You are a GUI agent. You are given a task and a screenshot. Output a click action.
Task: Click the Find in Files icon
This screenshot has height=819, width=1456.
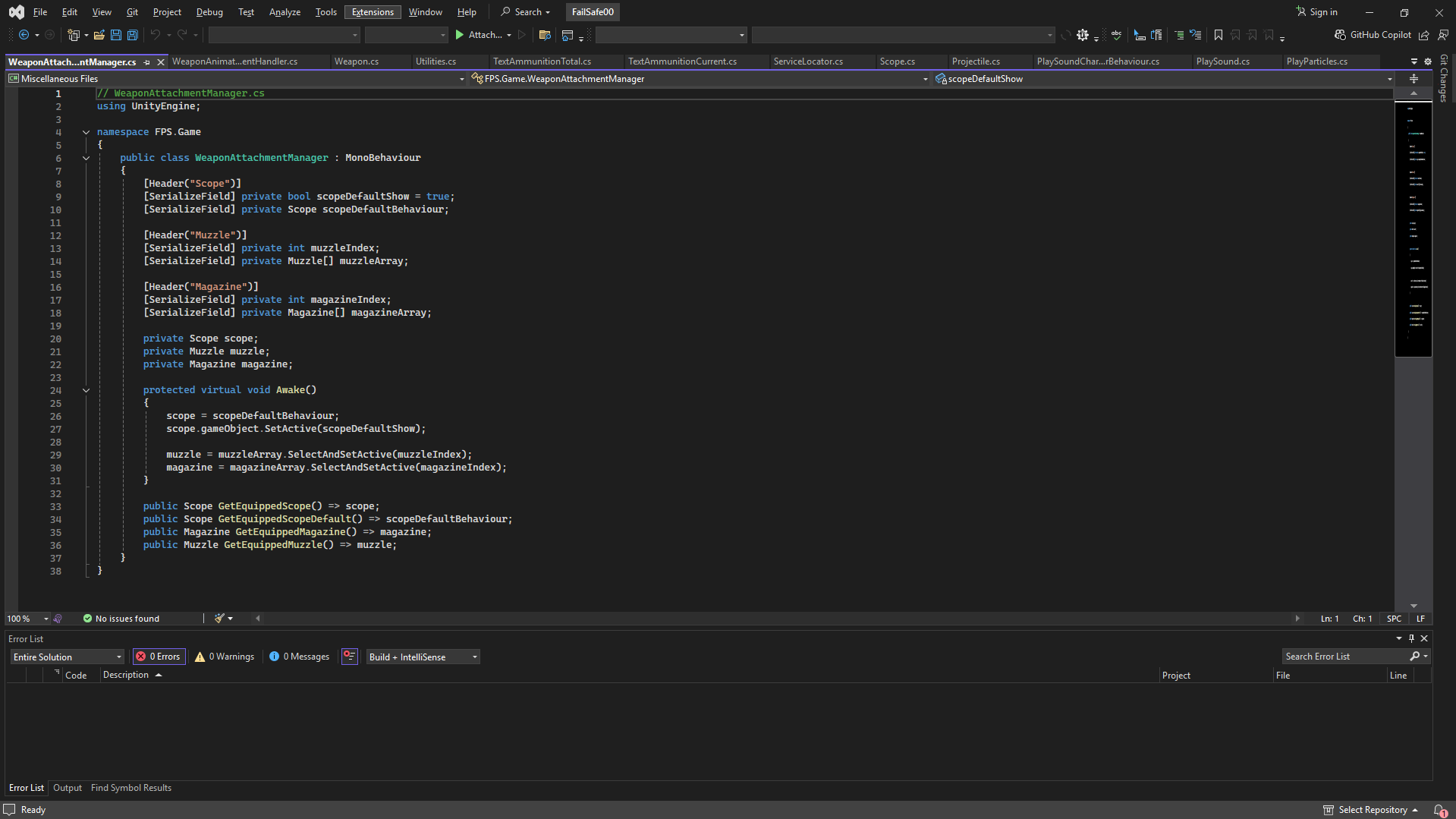click(x=544, y=35)
